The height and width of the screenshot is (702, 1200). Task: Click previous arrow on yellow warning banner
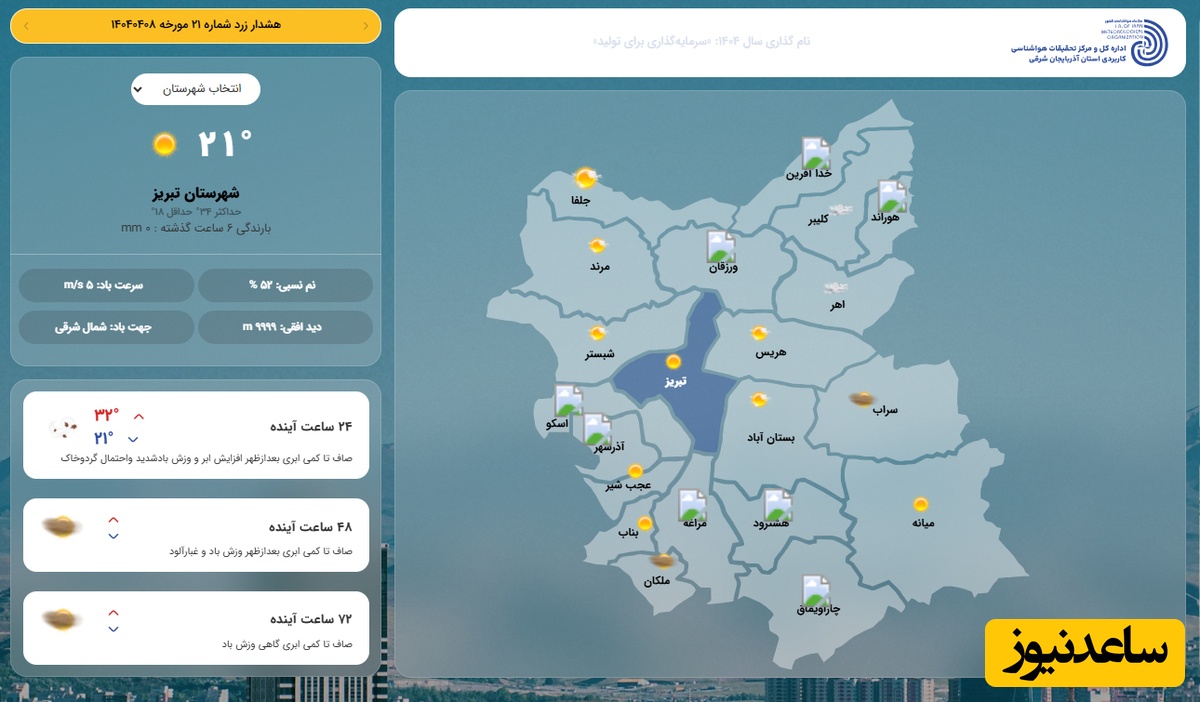(x=366, y=25)
